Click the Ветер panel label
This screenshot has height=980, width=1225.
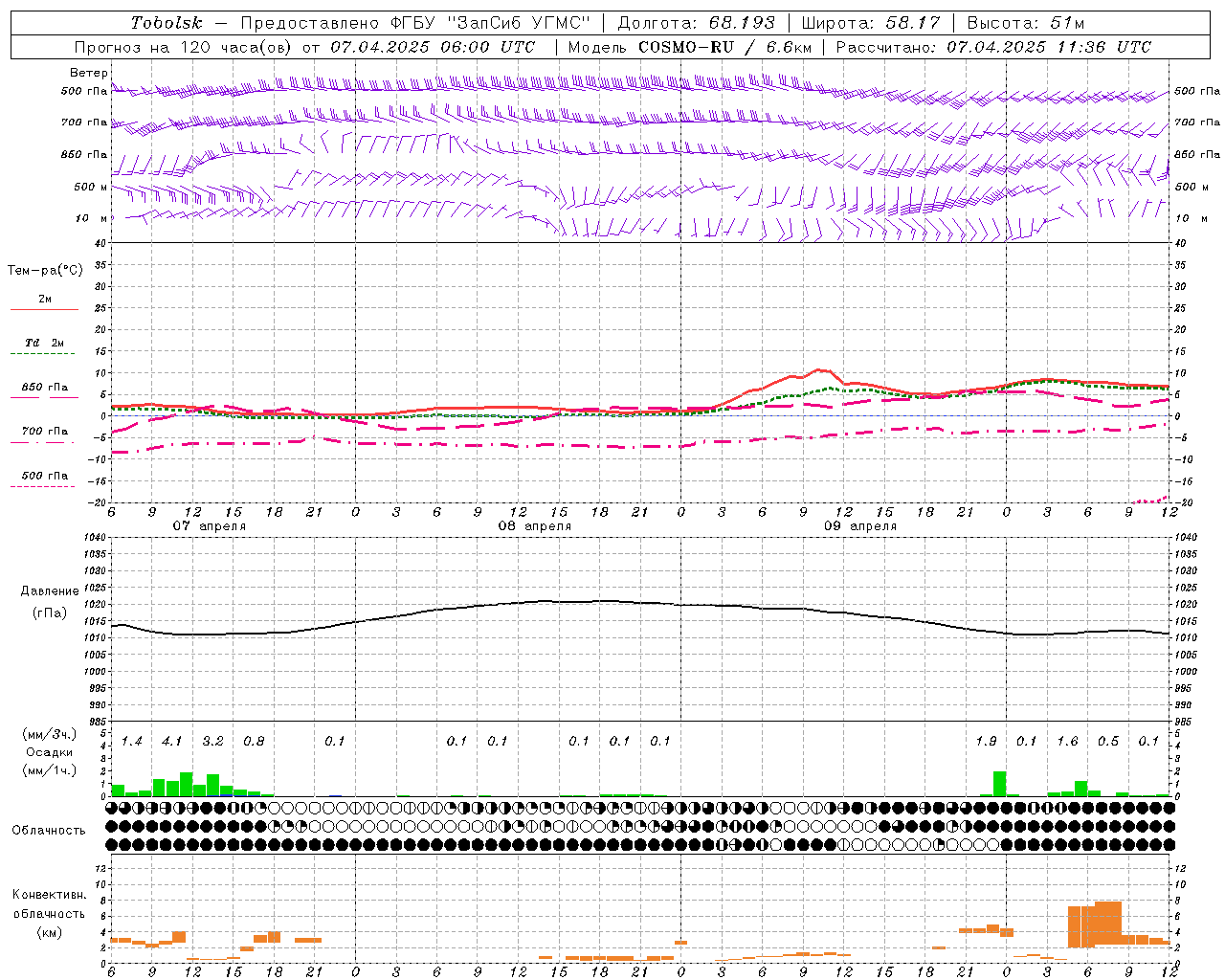(88, 73)
